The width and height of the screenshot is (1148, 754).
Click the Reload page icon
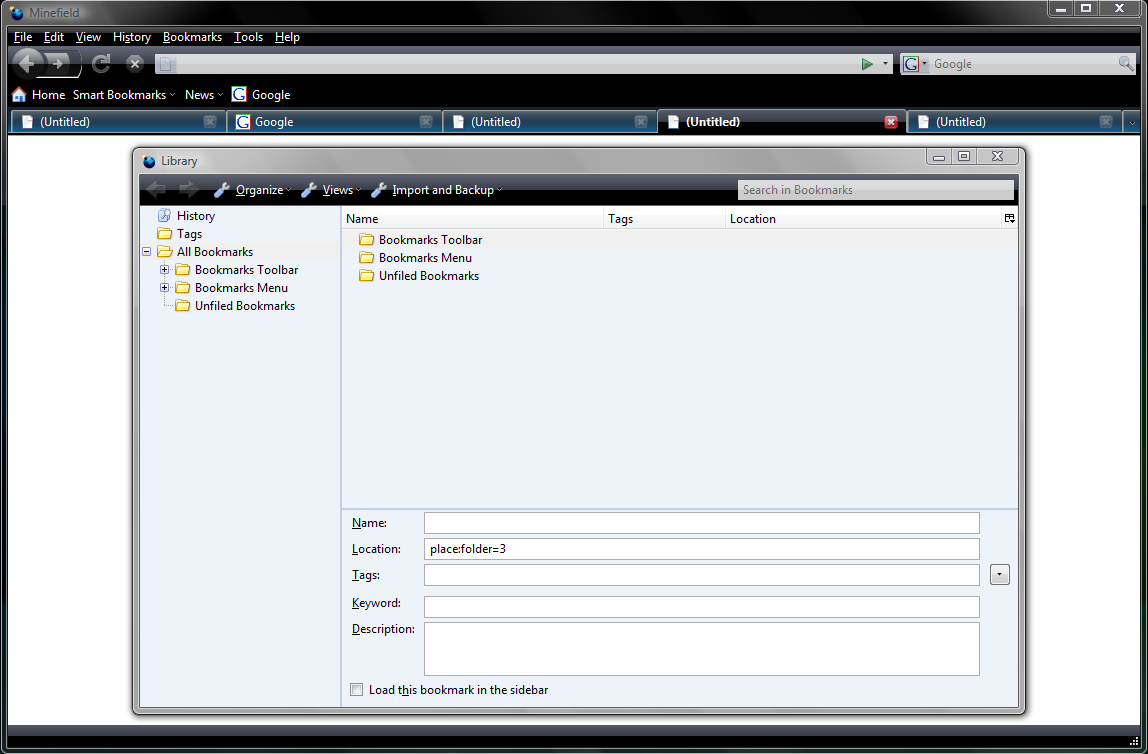(x=100, y=63)
